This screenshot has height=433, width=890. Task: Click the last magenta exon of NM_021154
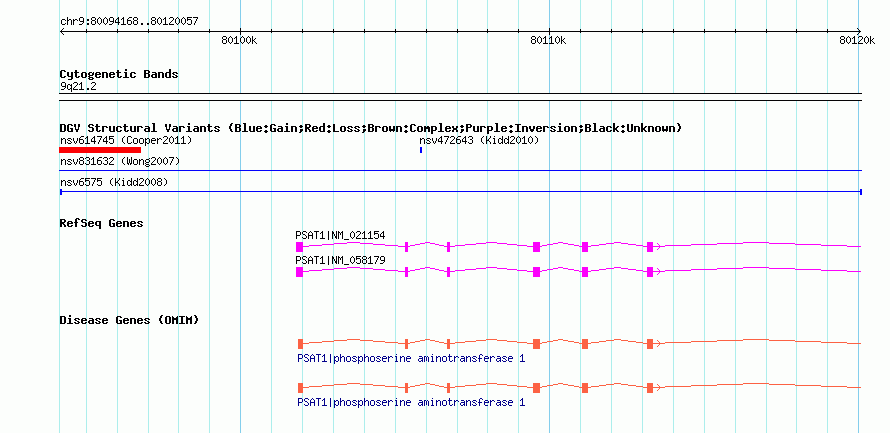[650, 246]
